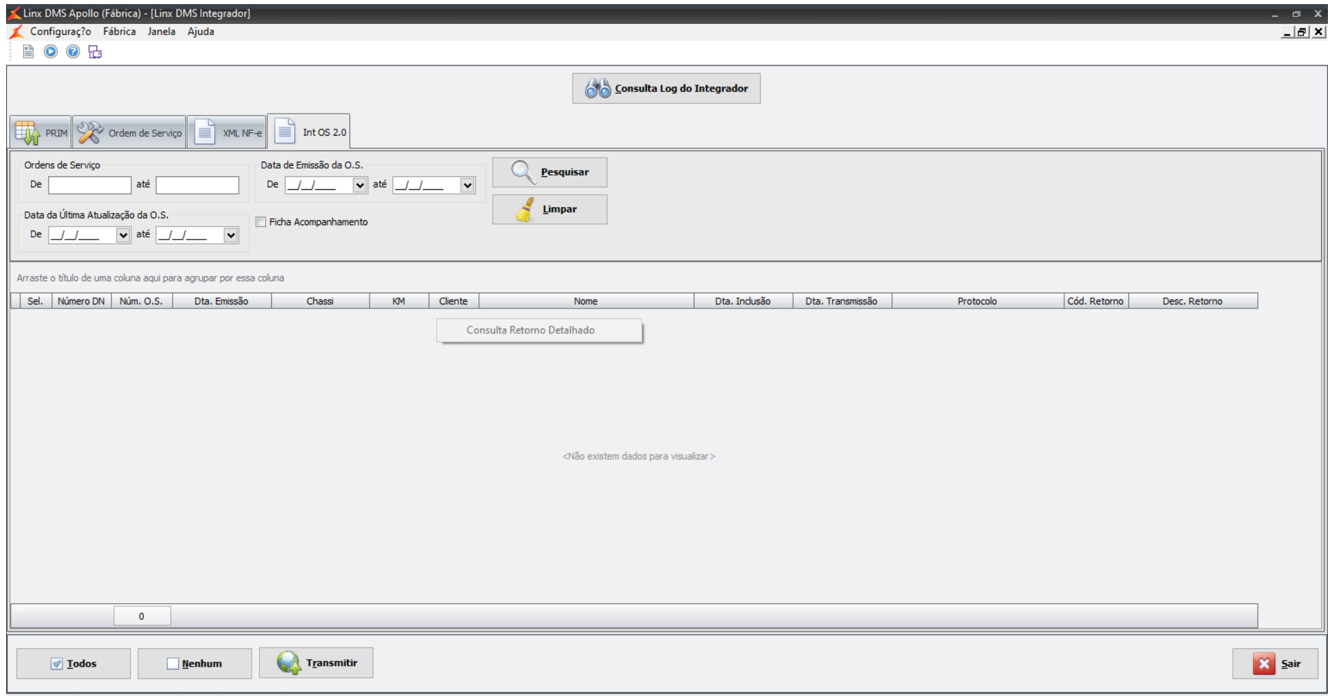Click the purple cascading windows toolbar icon
1334x696 pixels.
tap(95, 52)
